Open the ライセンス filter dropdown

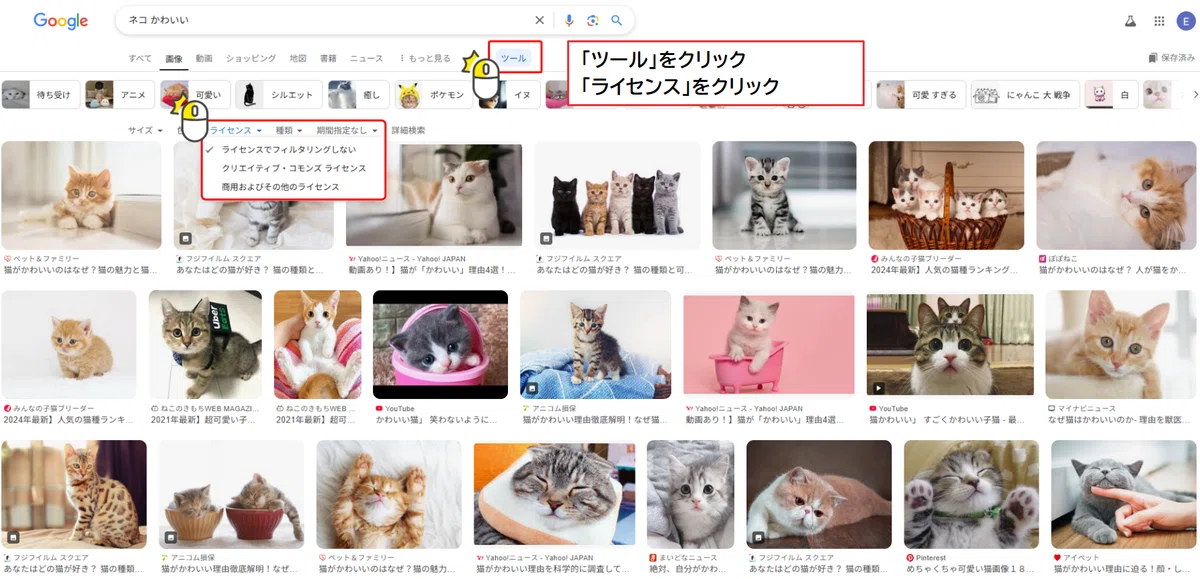tap(236, 130)
